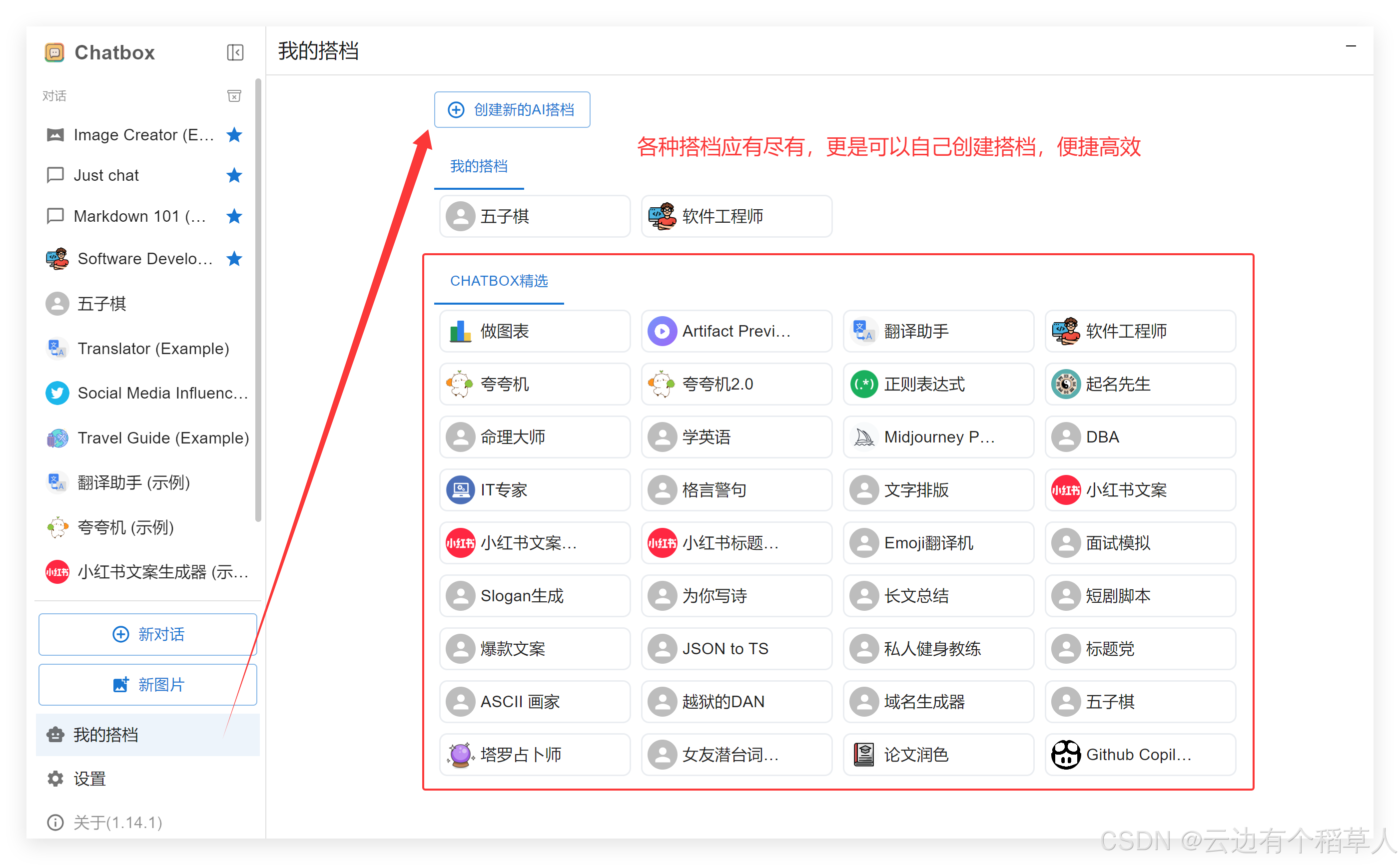Click the 新图片 button
Viewport: 1400px width, 865px height.
coord(148,685)
